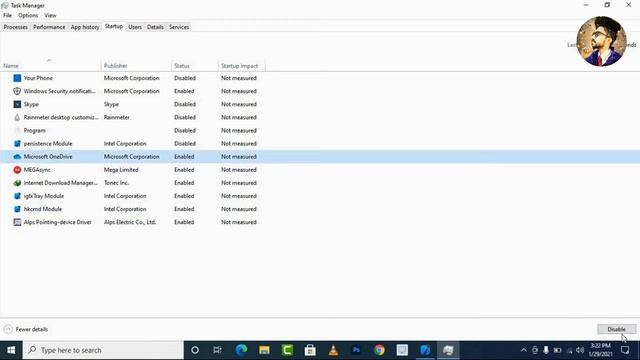Click Tonec Inc. publisher cell
This screenshot has width=640, height=360.
click(116, 183)
